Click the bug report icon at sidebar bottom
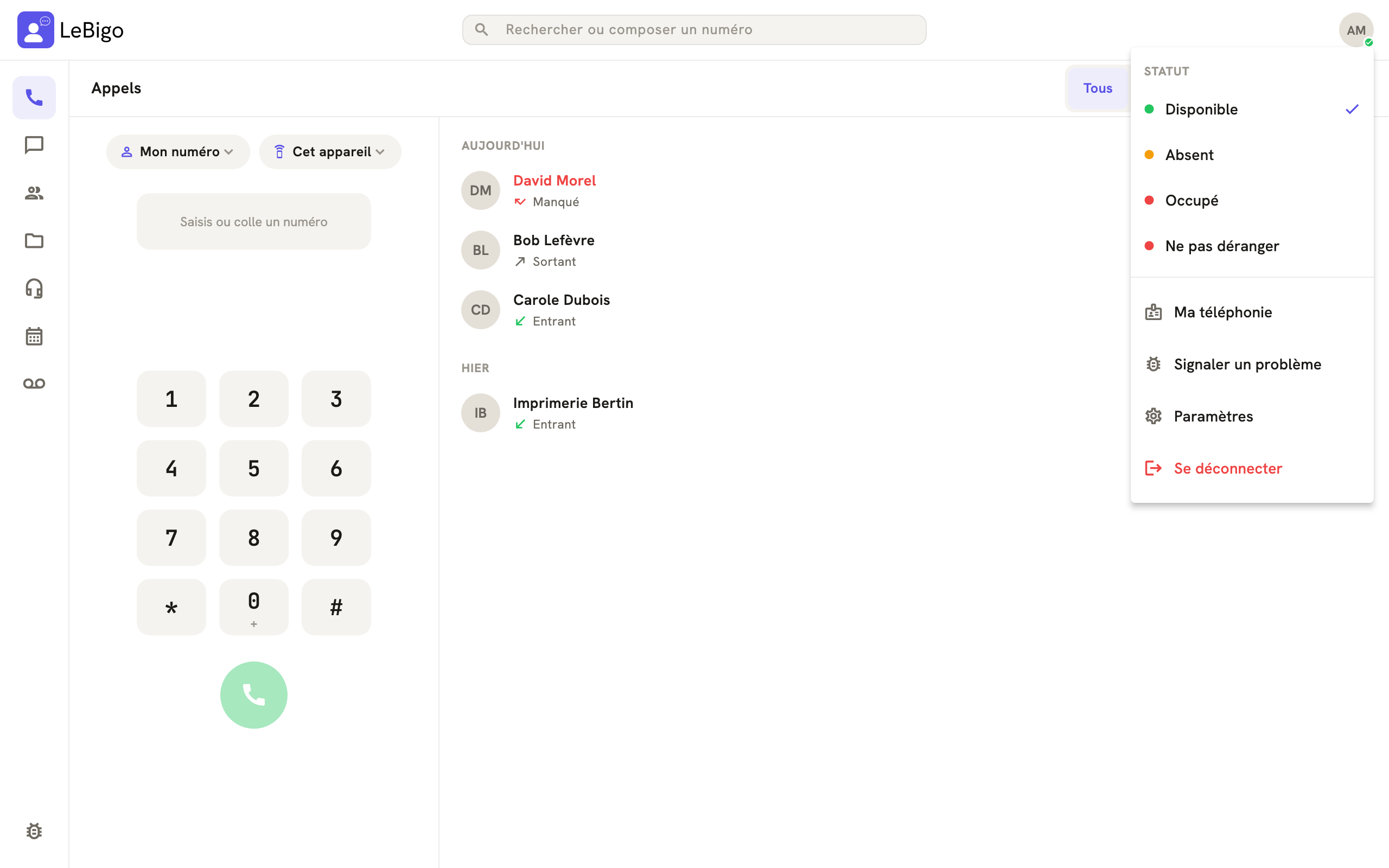This screenshot has height=868, width=1389. 34,831
